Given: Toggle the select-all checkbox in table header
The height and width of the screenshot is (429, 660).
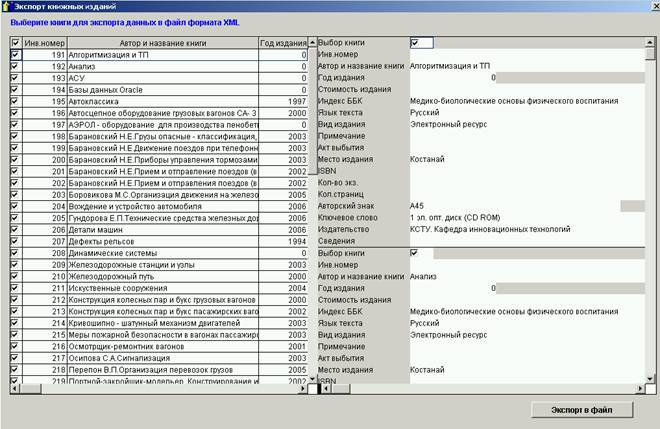Looking at the screenshot, I should (x=16, y=43).
